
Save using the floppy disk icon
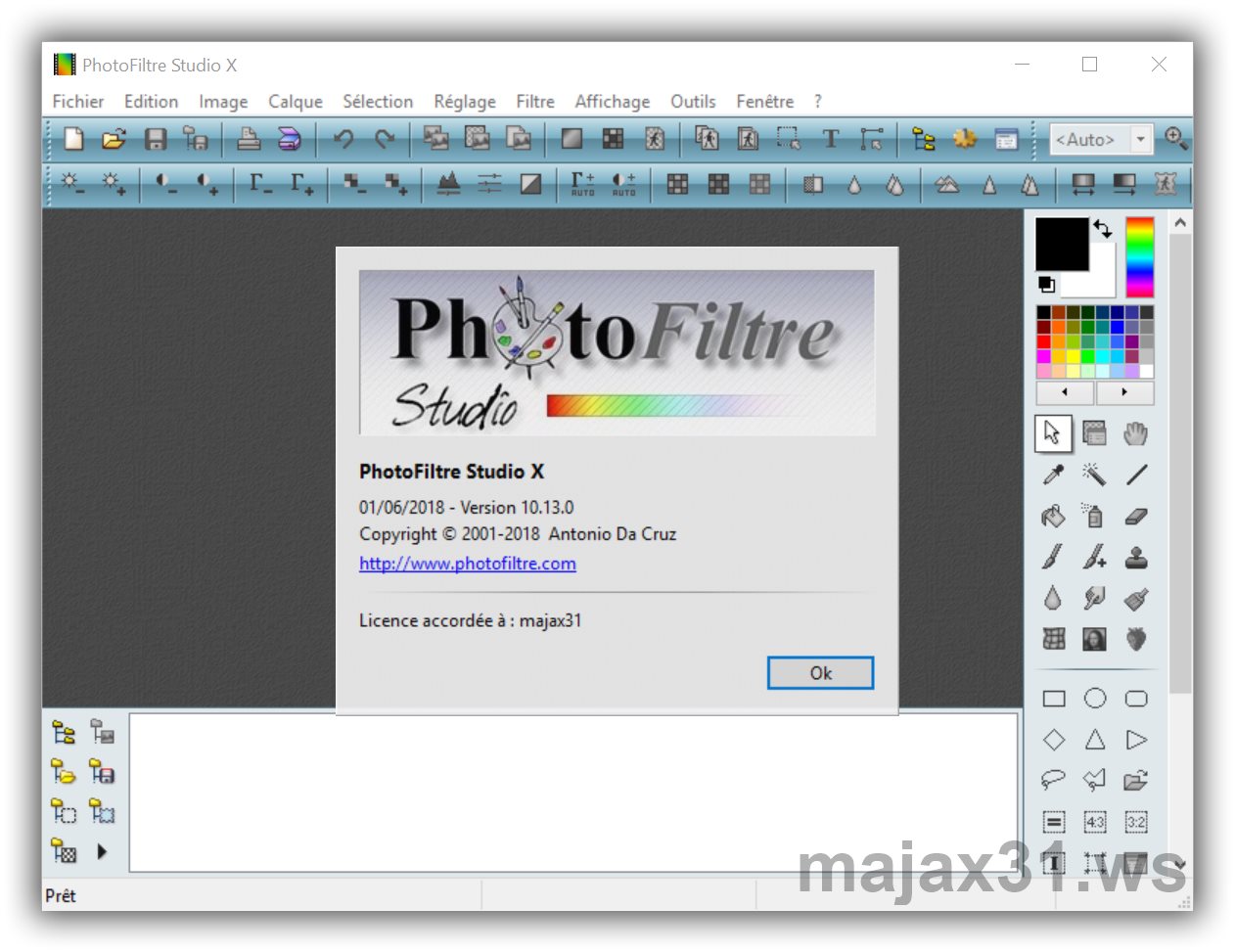[x=156, y=139]
